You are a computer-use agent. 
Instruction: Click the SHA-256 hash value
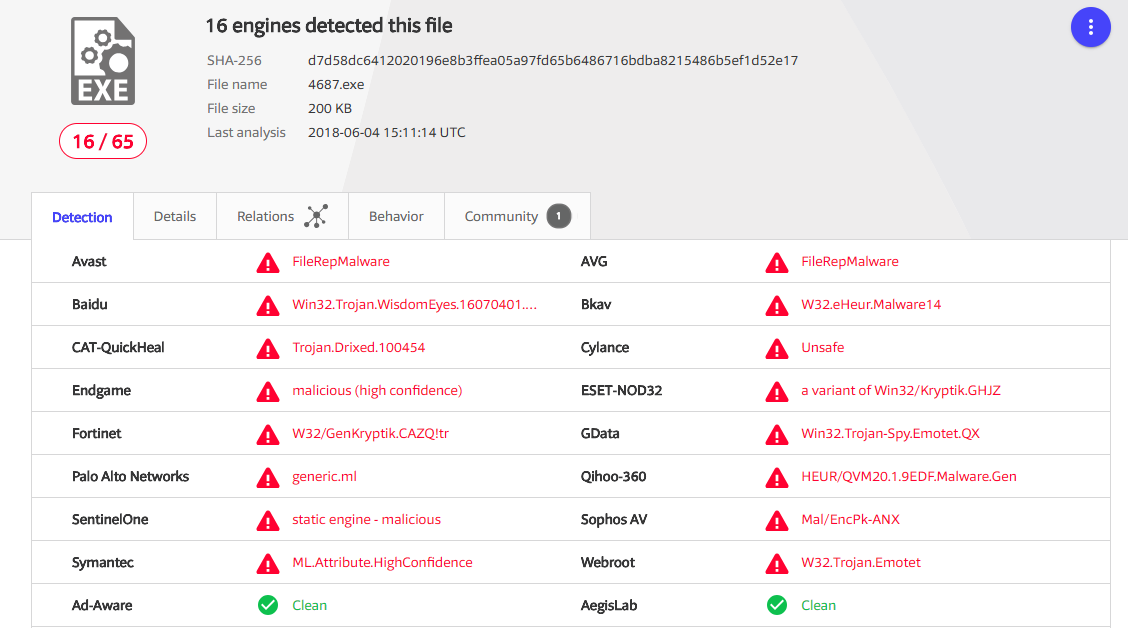[x=553, y=60]
